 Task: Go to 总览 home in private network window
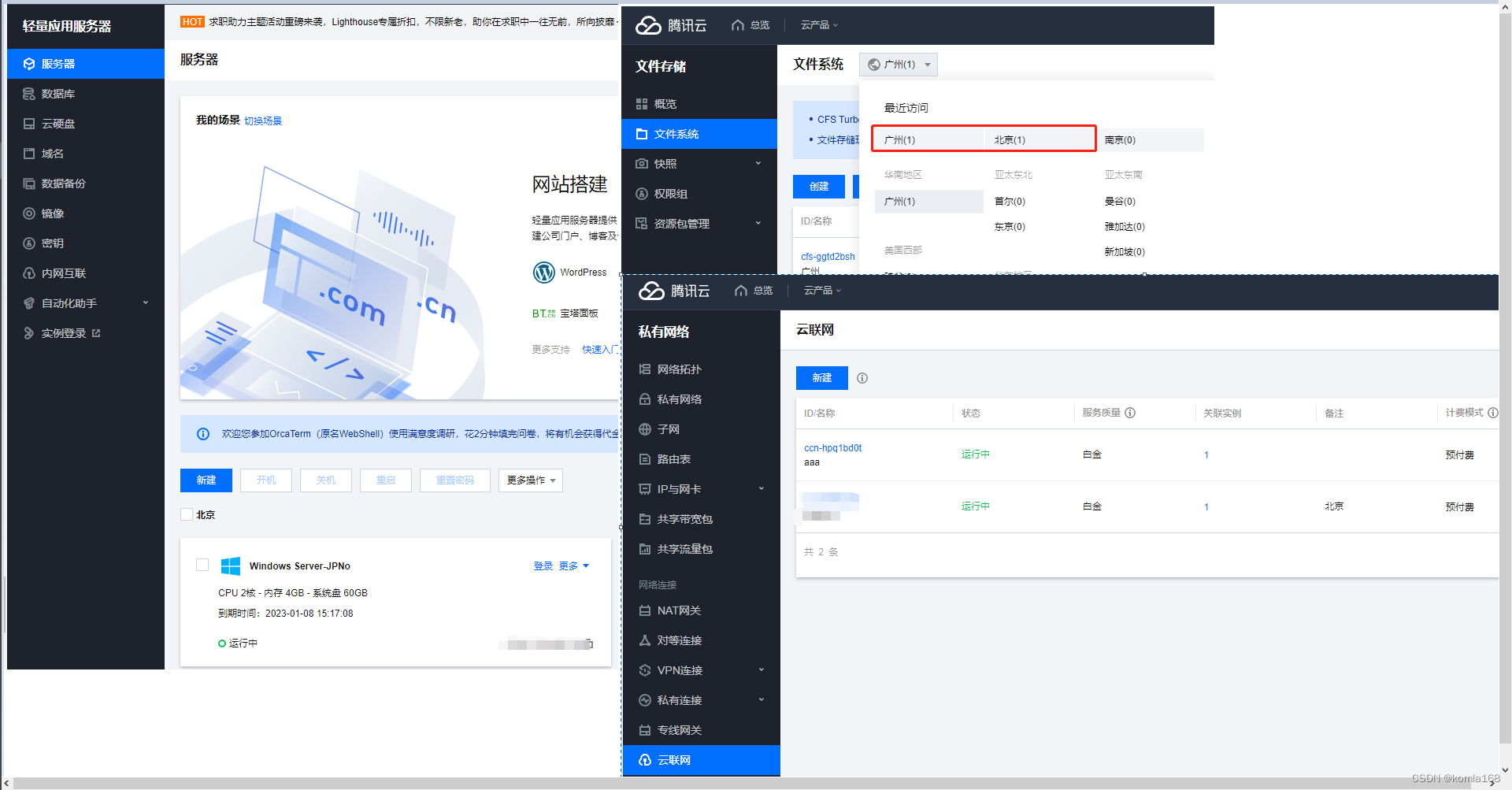[x=754, y=291]
